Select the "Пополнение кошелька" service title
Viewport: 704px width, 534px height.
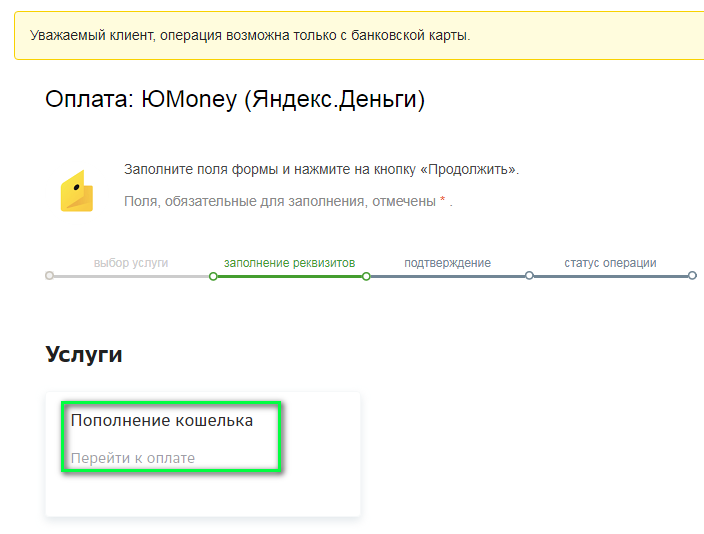(161, 420)
